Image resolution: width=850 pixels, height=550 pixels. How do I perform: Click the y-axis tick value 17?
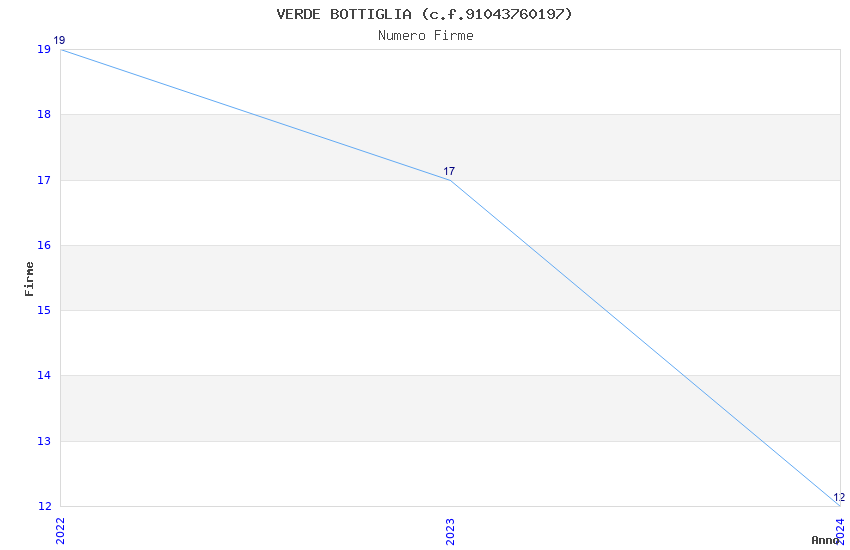tap(44, 181)
